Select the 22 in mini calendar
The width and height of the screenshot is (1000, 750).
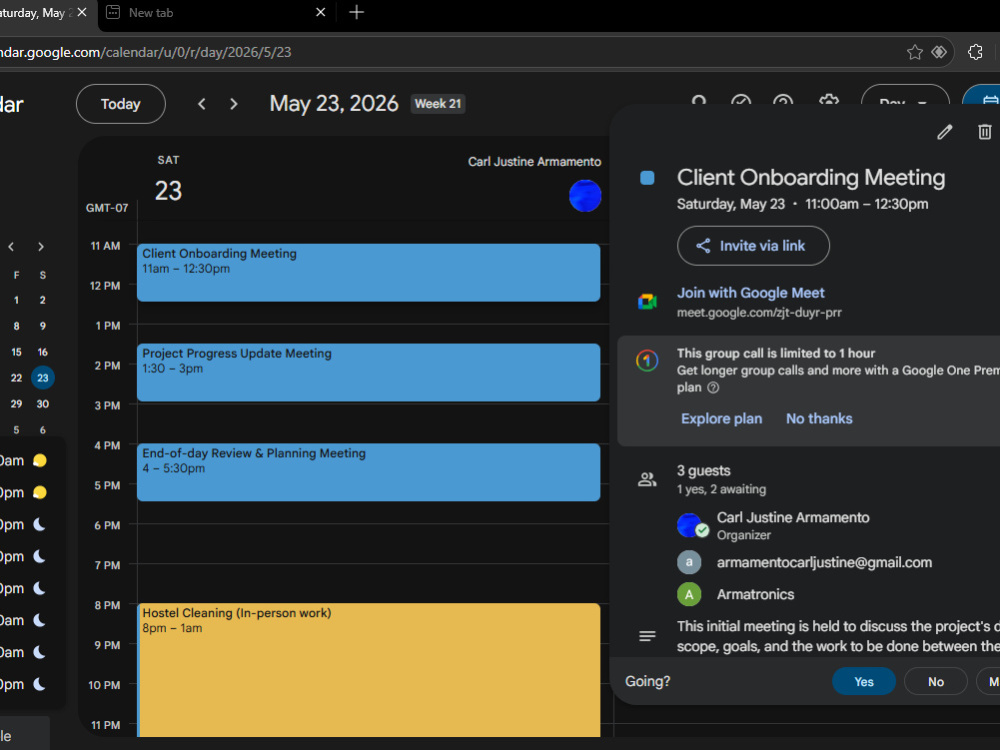coord(17,378)
